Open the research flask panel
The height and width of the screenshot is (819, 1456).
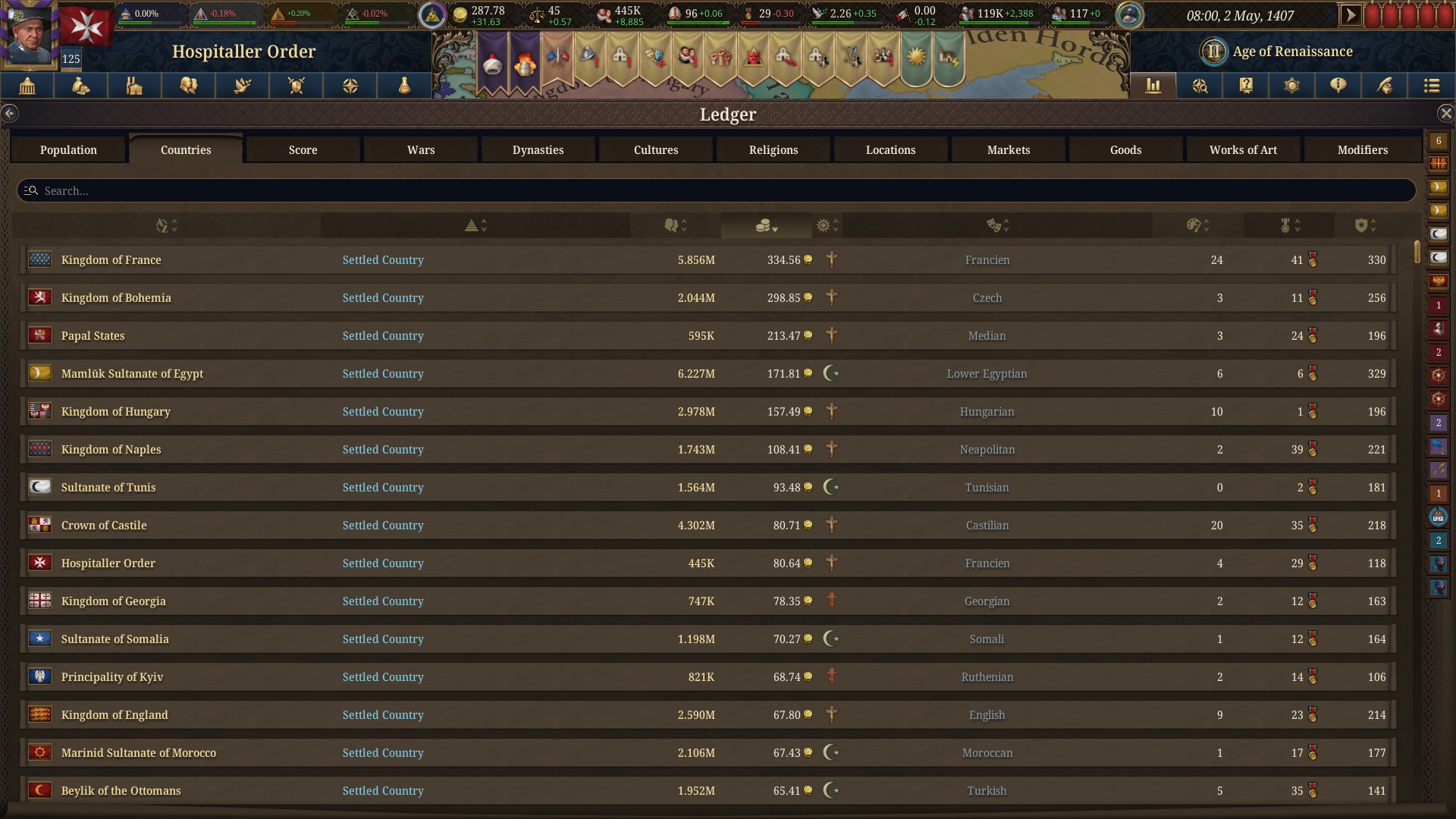pos(404,86)
